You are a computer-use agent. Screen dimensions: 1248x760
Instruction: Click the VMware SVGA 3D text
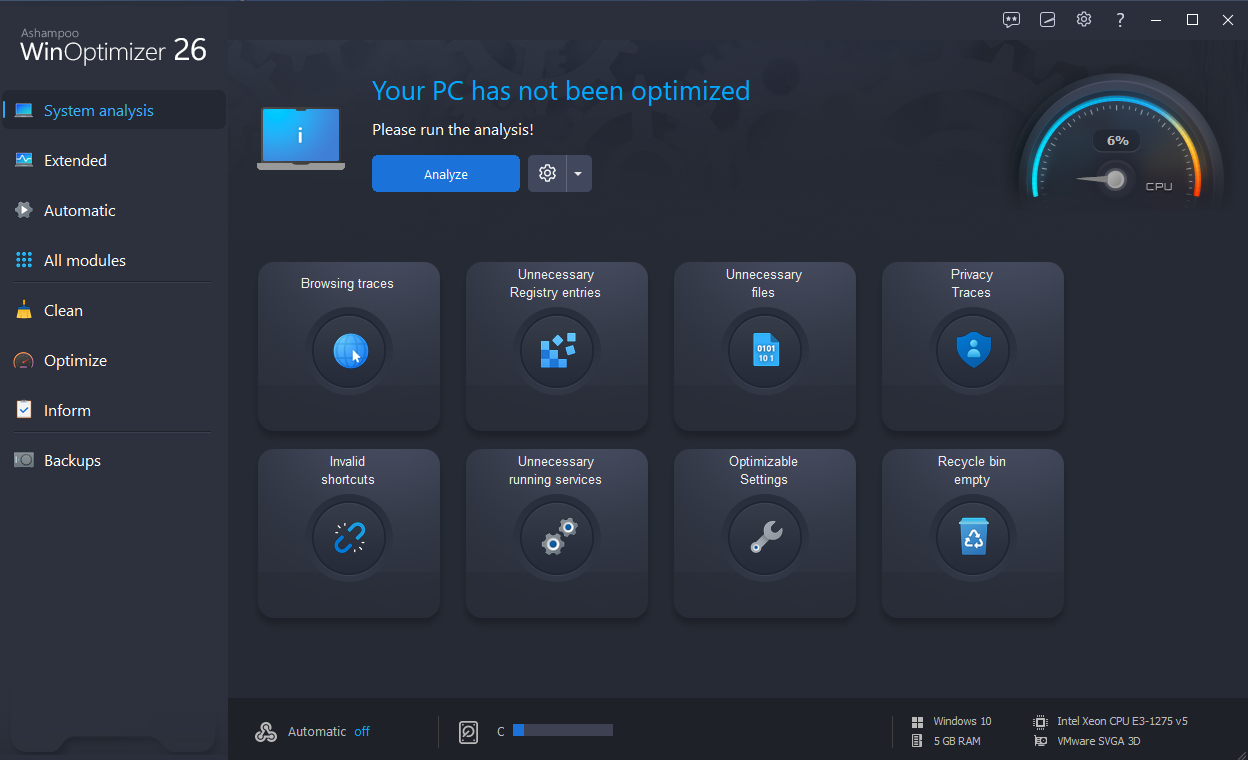(x=1099, y=741)
